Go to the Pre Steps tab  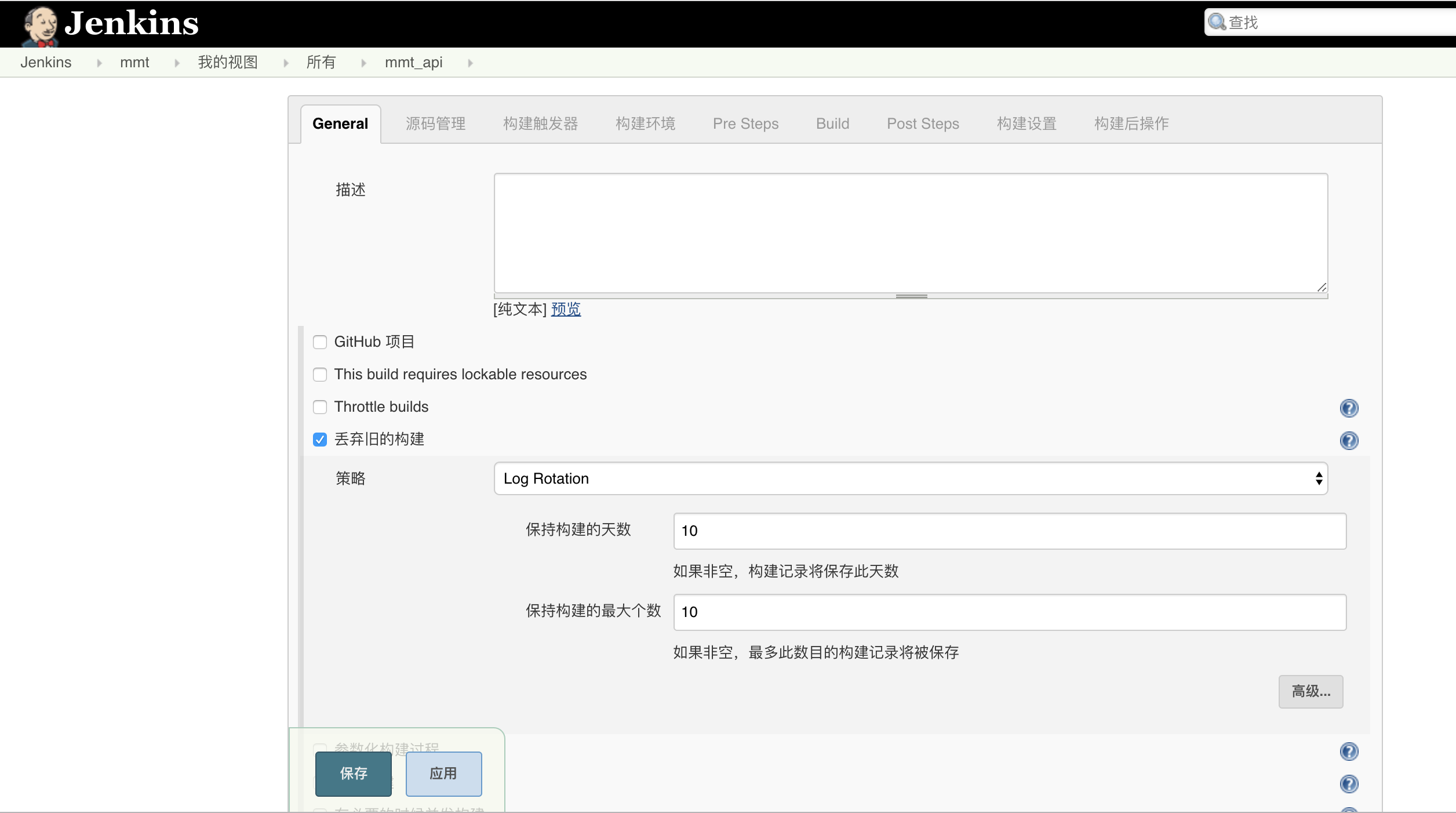click(x=745, y=124)
